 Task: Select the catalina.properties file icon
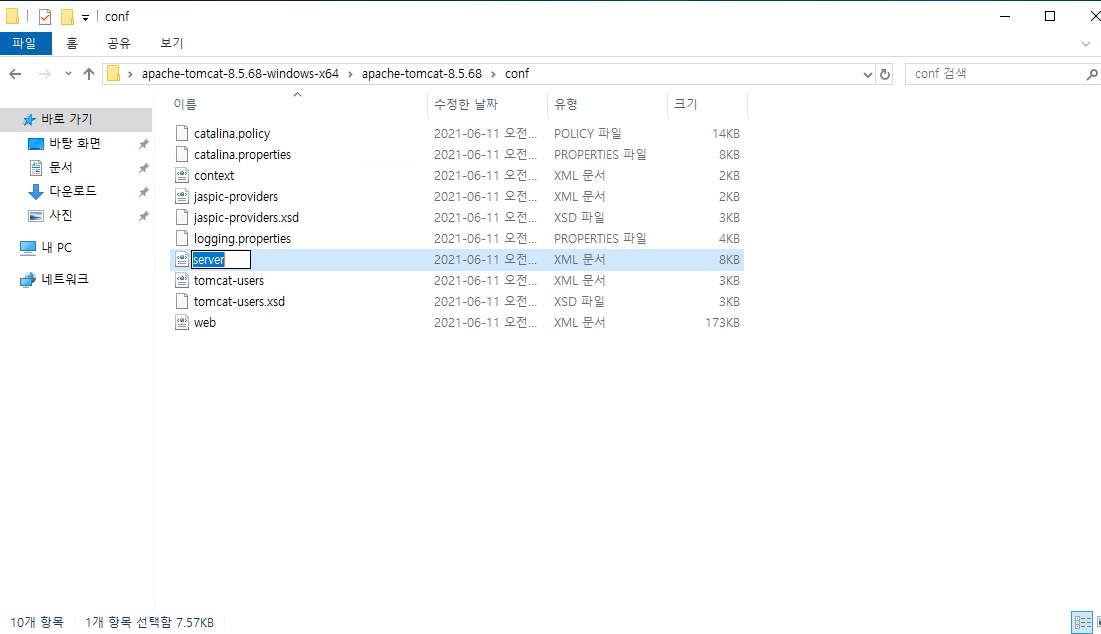(x=182, y=154)
